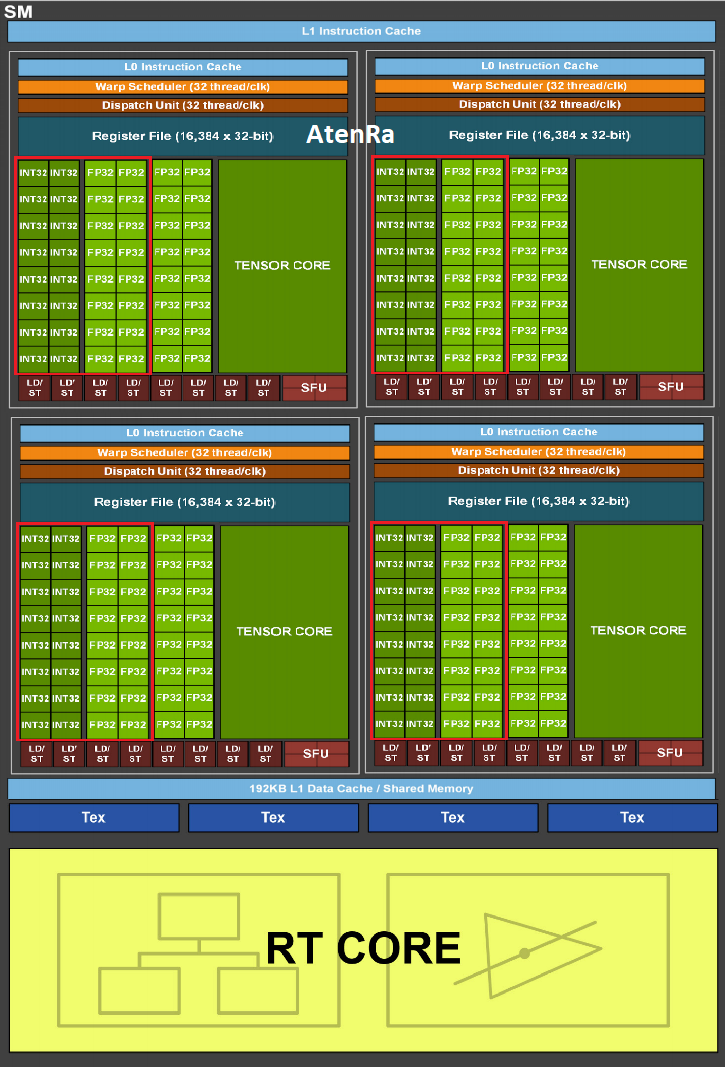Select the top-left partition's SFU block
Image resolution: width=725 pixels, height=1067 pixels.
click(315, 388)
